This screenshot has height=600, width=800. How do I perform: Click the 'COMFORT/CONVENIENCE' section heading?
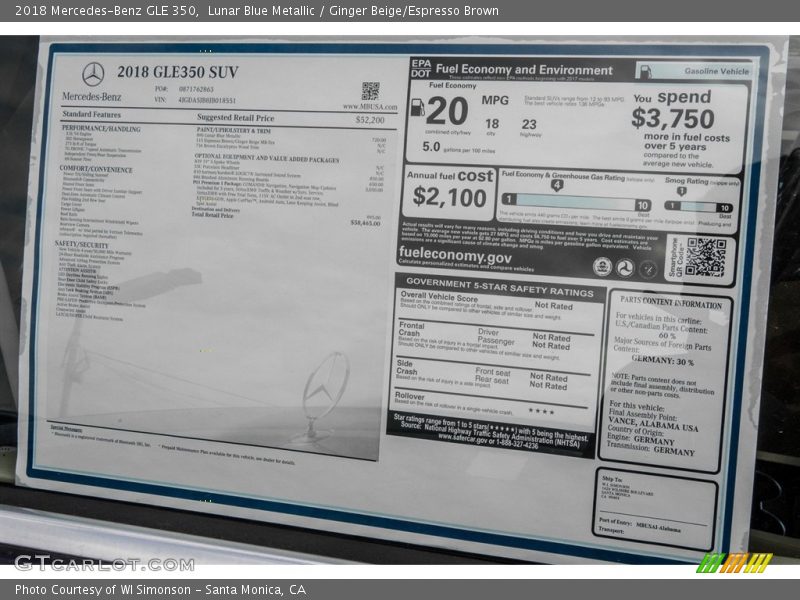coord(96,168)
